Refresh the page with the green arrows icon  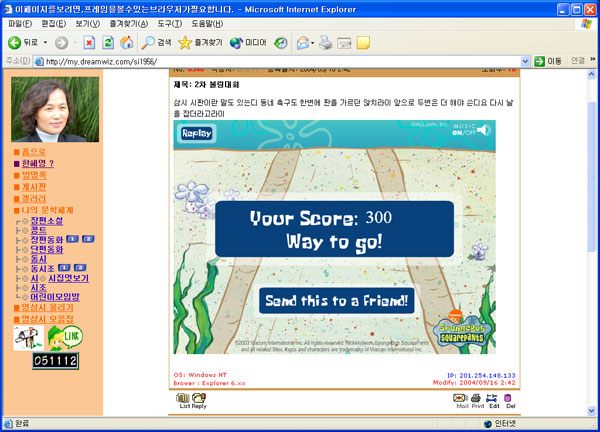coord(108,42)
